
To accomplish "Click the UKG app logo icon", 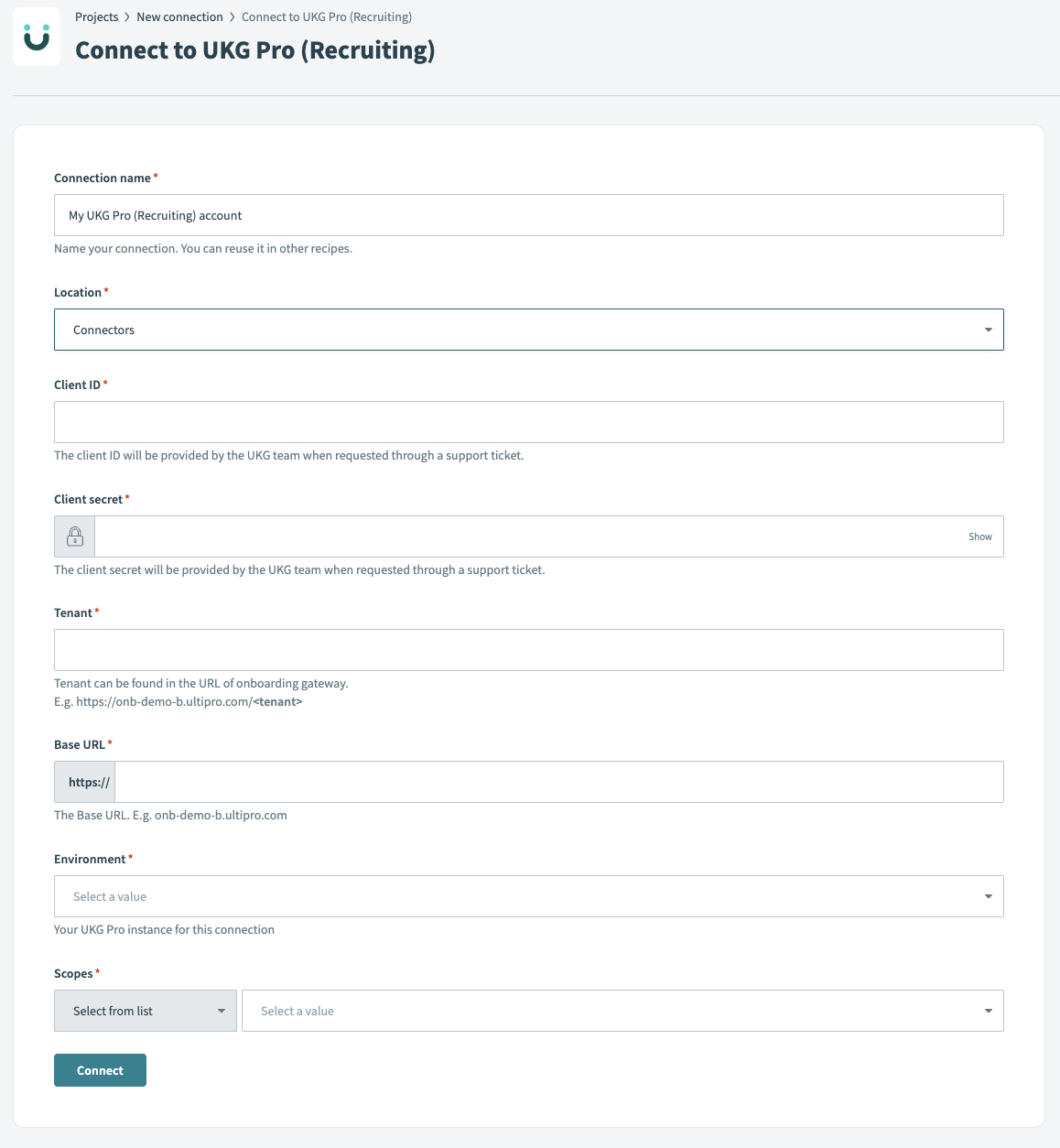I will 37,37.
